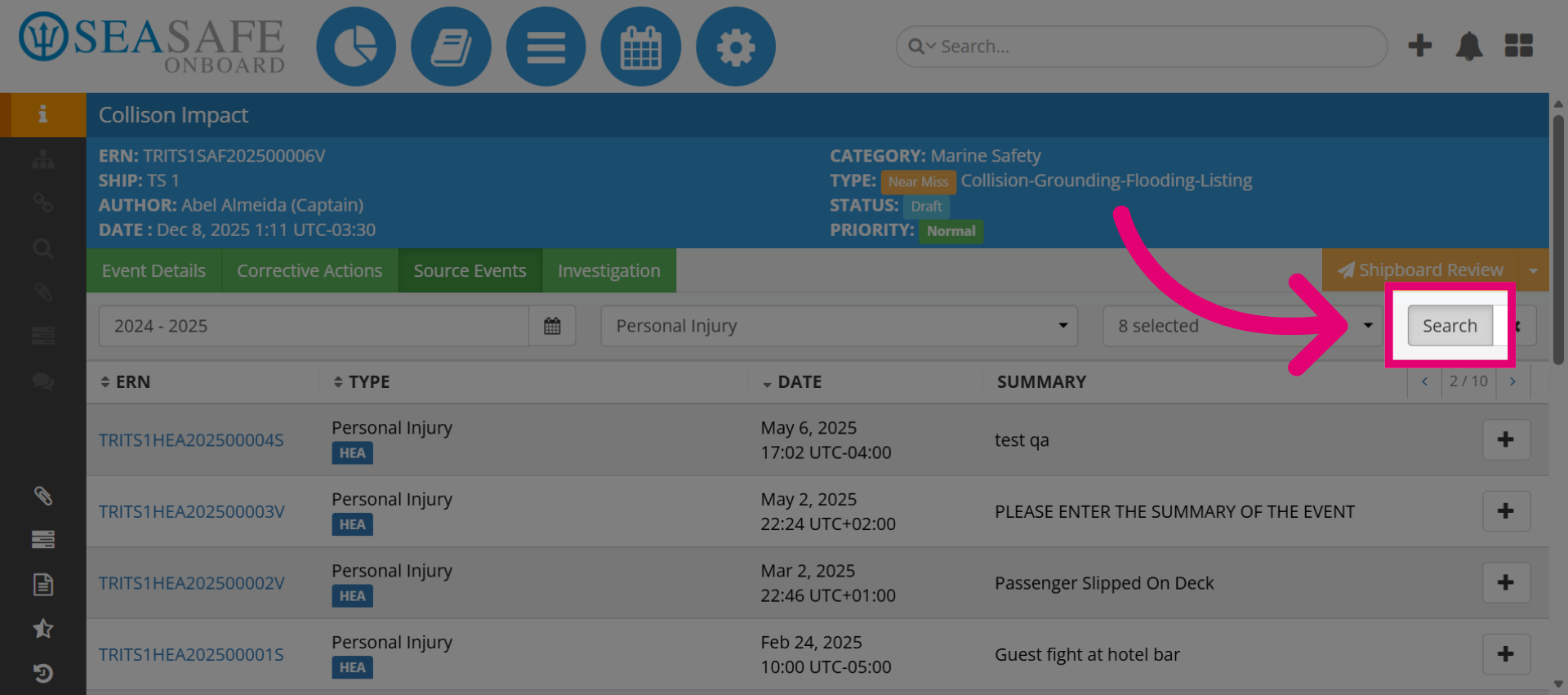The height and width of the screenshot is (695, 1568).
Task: Go to next results page arrow
Action: click(1512, 381)
